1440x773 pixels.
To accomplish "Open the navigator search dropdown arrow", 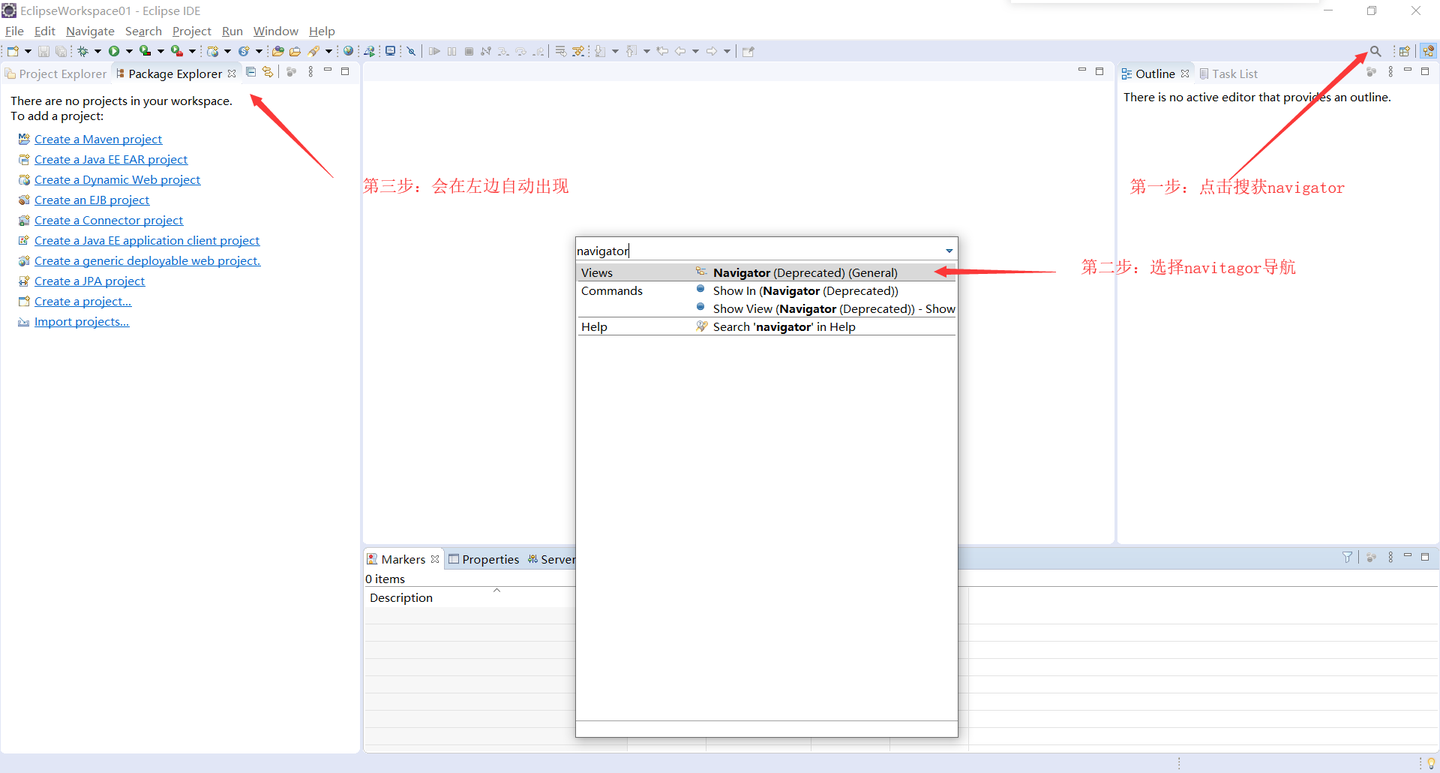I will point(947,250).
